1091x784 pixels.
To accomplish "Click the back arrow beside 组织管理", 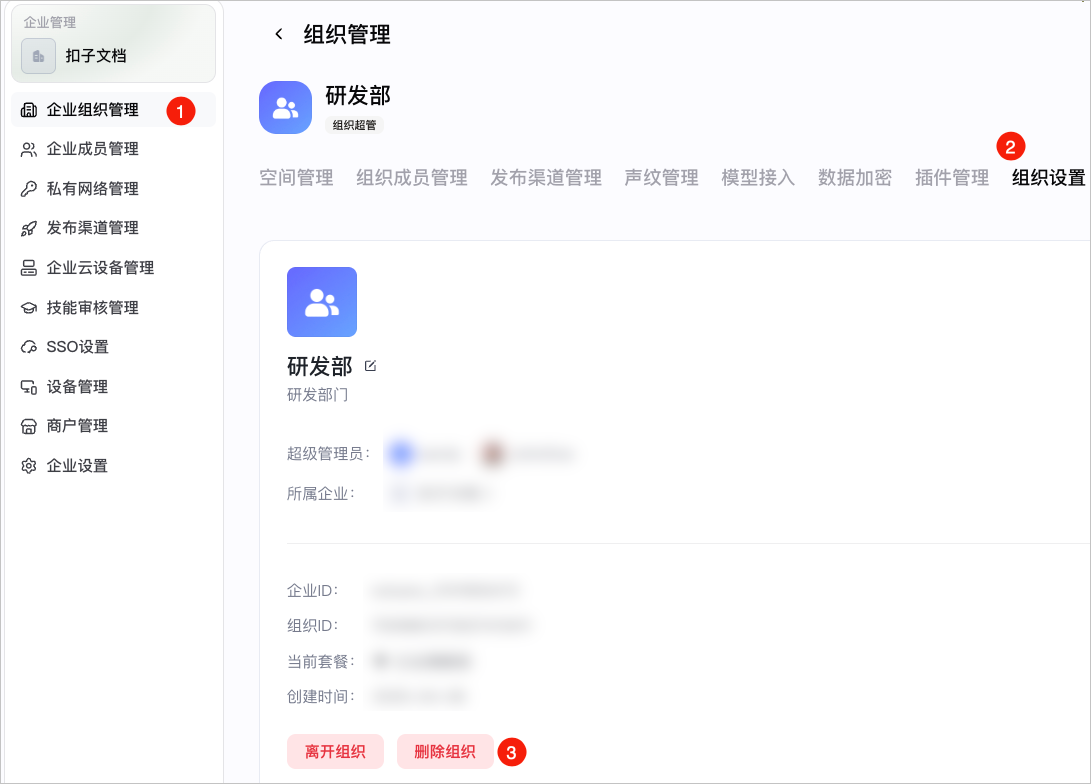I will pyautogui.click(x=279, y=34).
